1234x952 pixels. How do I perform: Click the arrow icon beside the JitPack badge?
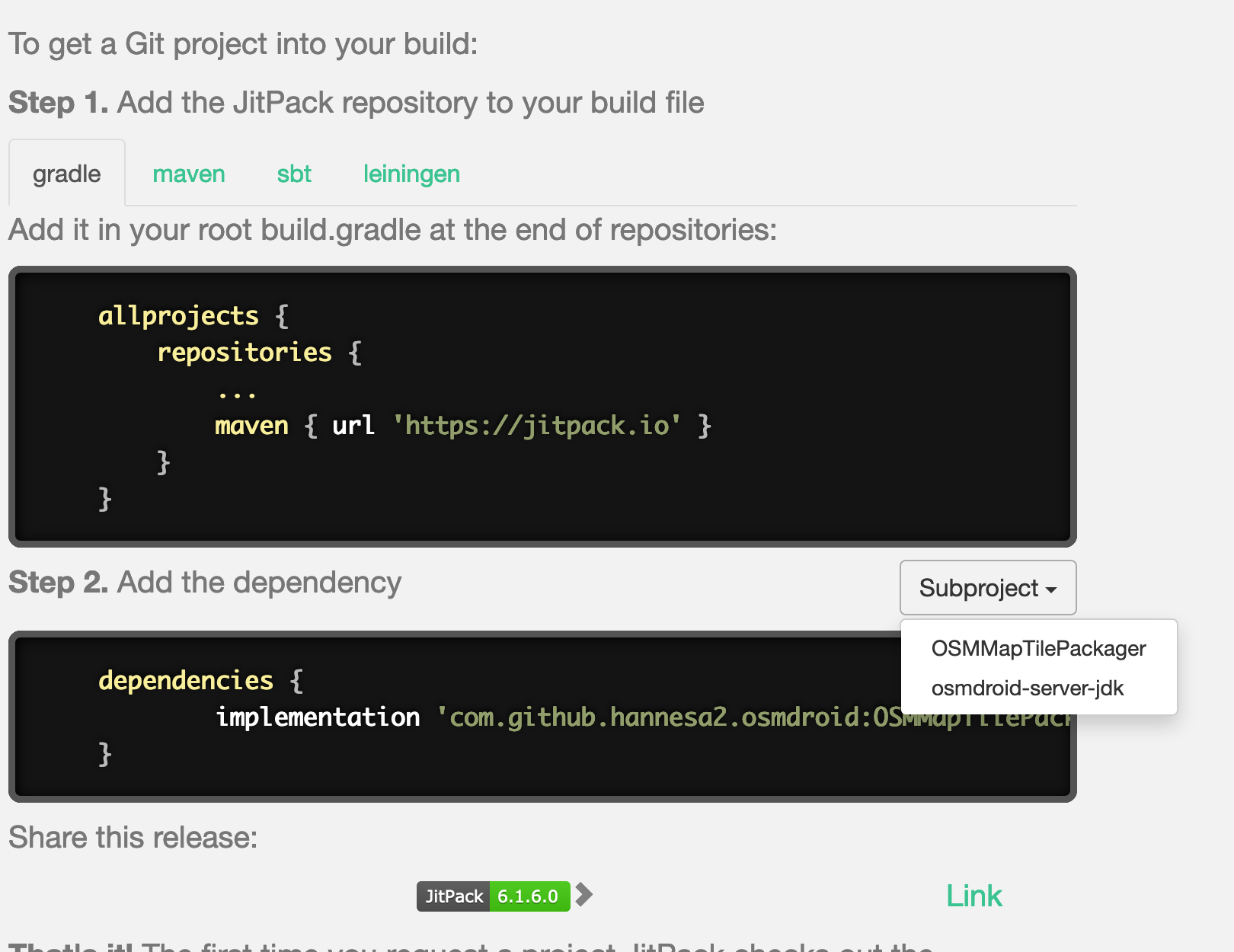coord(585,896)
